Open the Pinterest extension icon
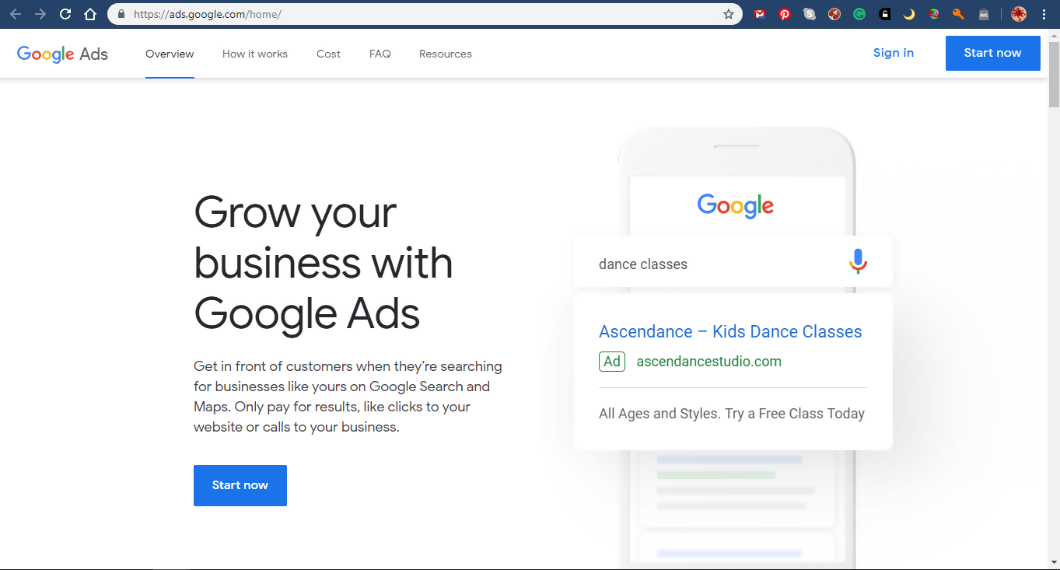The height and width of the screenshot is (570, 1060). pos(784,14)
